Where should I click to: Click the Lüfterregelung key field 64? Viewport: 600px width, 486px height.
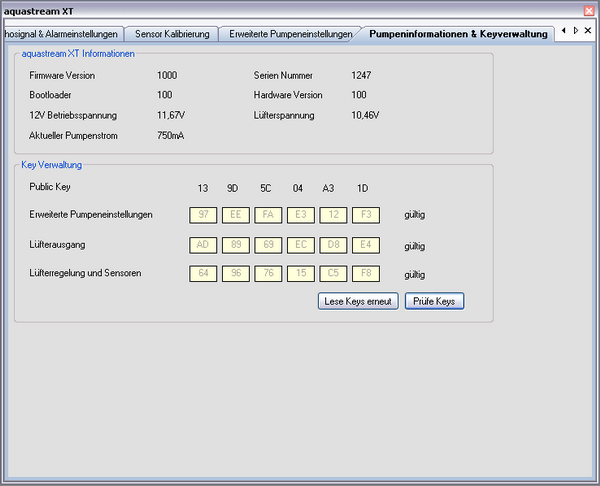203,274
